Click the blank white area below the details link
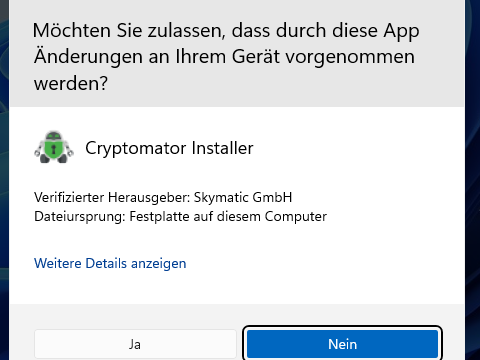 point(237,288)
